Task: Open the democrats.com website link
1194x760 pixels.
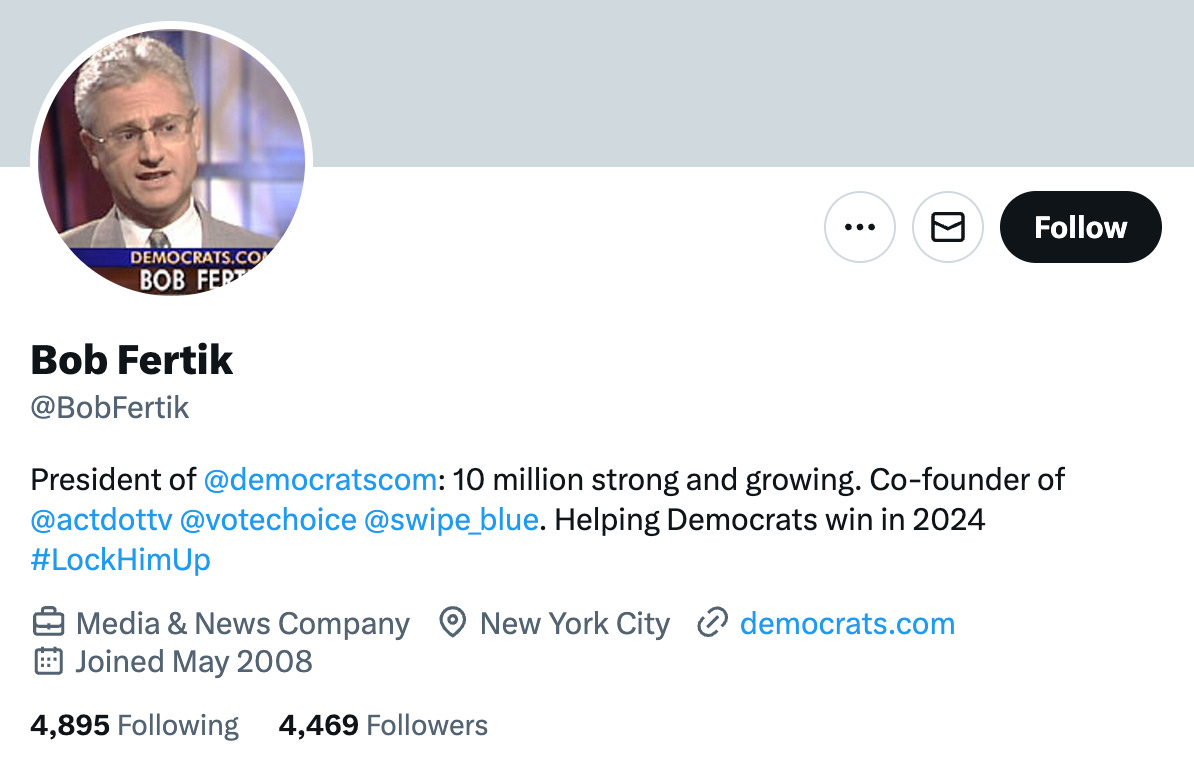Action: 847,623
